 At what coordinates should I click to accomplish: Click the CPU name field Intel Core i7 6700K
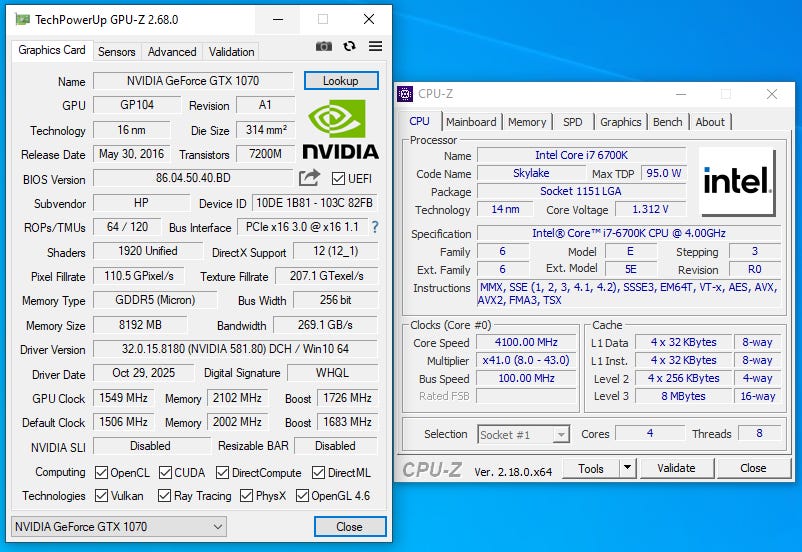pos(581,155)
